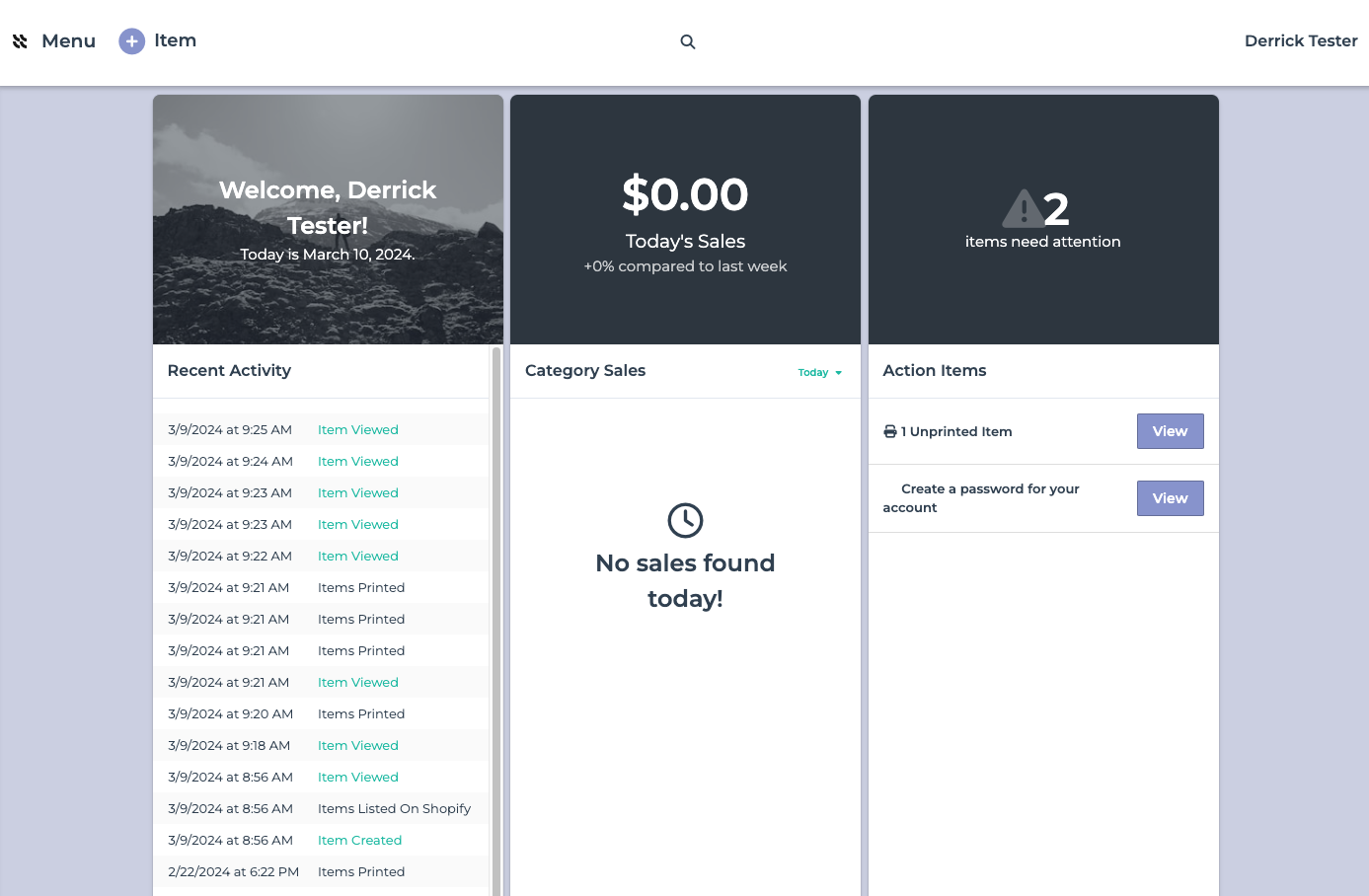The height and width of the screenshot is (896, 1369).
Task: Open the Item Created entry link
Action: tap(359, 840)
